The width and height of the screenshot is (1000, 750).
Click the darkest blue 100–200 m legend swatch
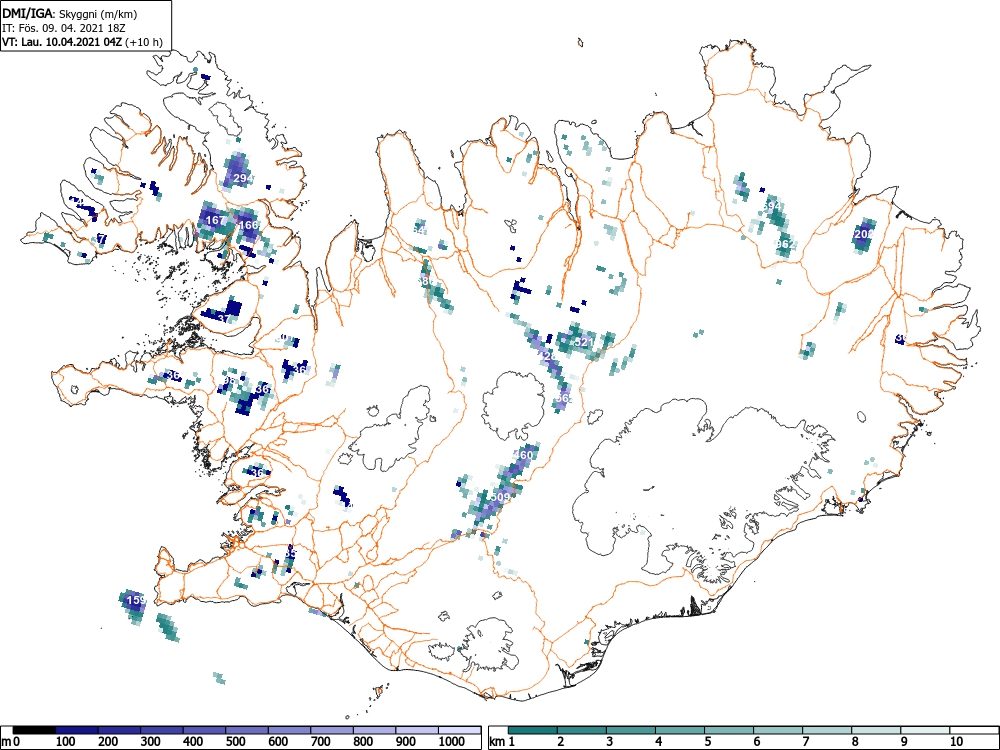77,730
